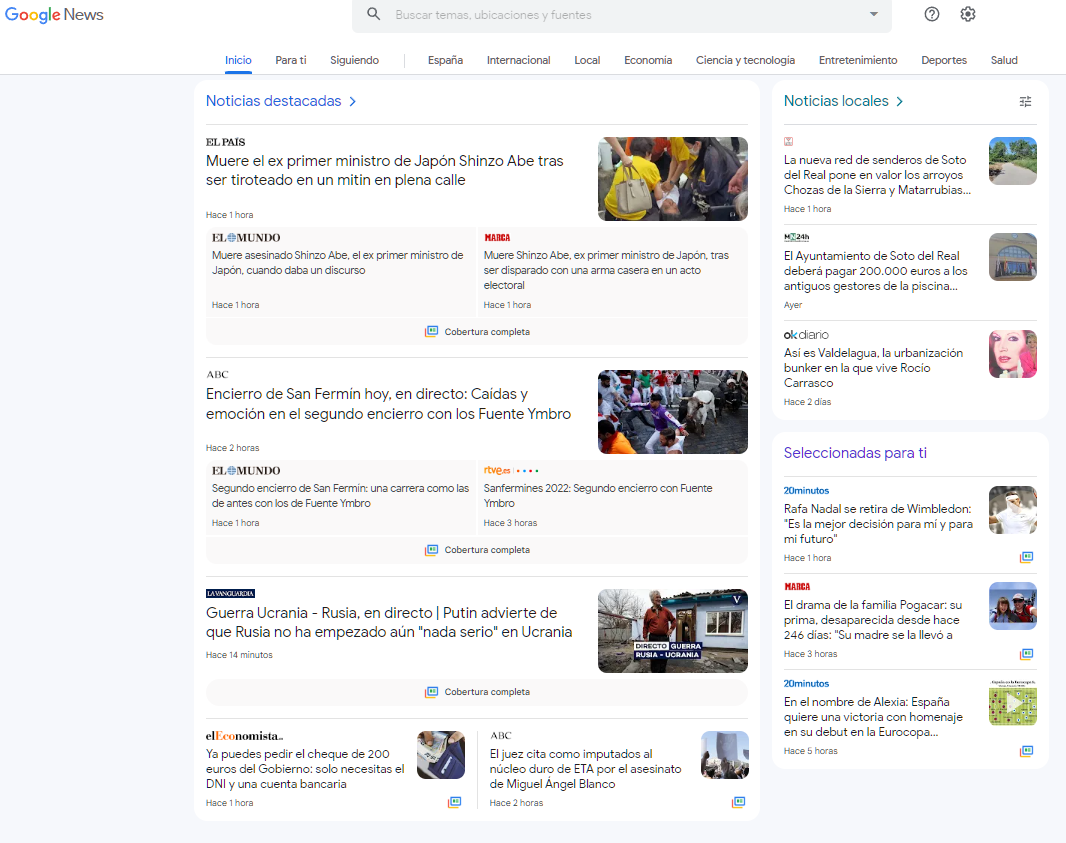Viewport: 1066px width, 843px height.
Task: Read the El País Shinzo Abe headline
Action: (x=385, y=171)
